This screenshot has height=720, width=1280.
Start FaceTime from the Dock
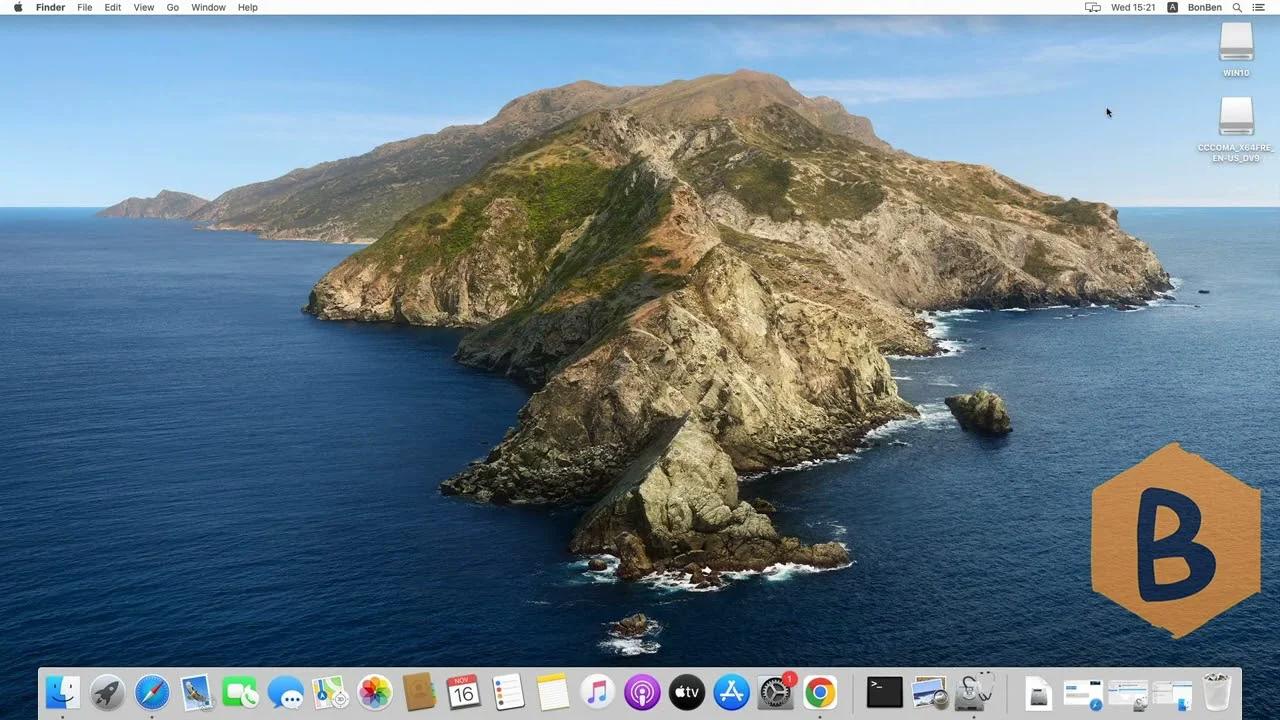tap(240, 691)
